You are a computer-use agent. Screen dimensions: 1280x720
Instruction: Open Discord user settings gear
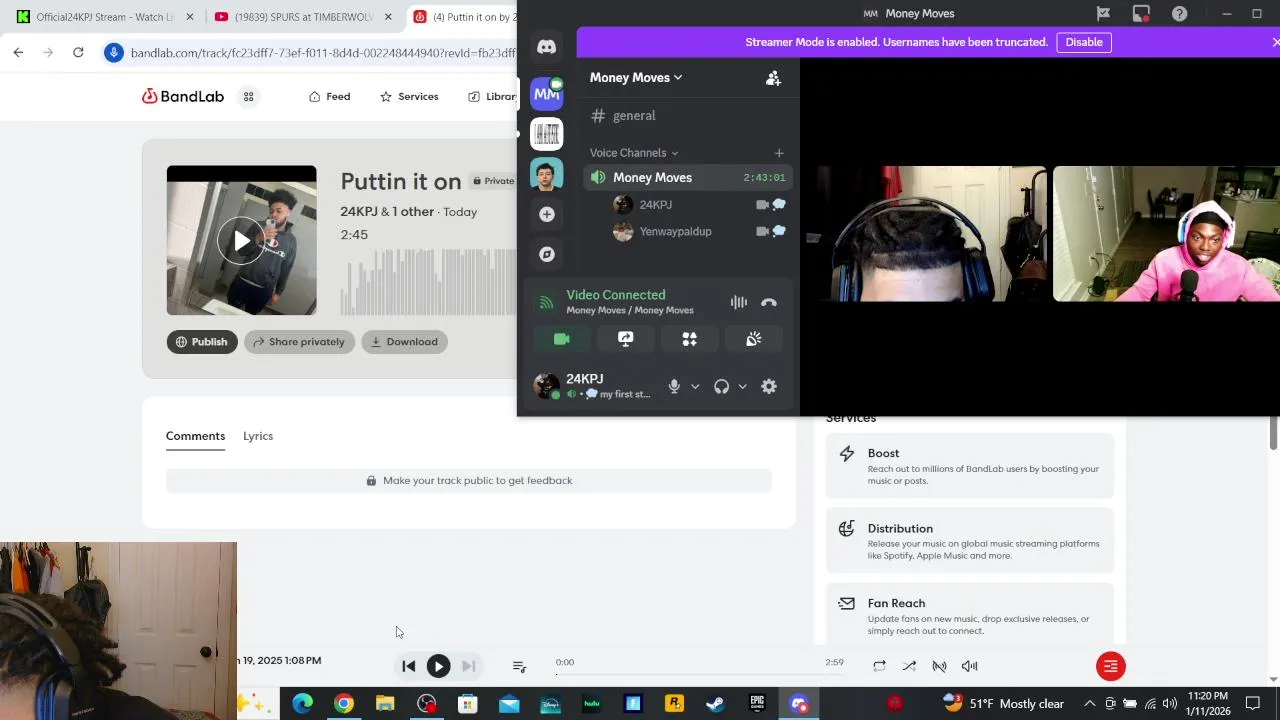769,386
